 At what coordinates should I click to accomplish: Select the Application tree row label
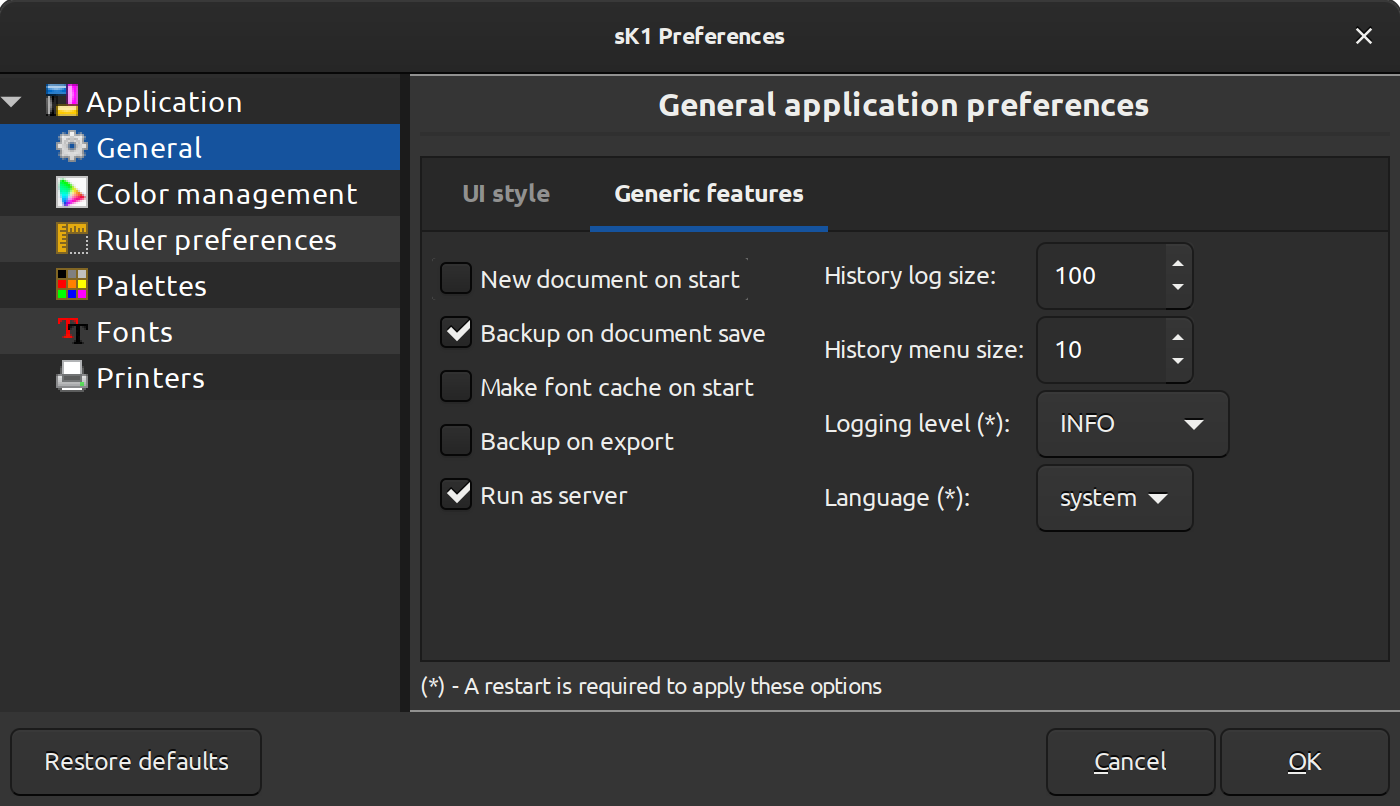(164, 102)
